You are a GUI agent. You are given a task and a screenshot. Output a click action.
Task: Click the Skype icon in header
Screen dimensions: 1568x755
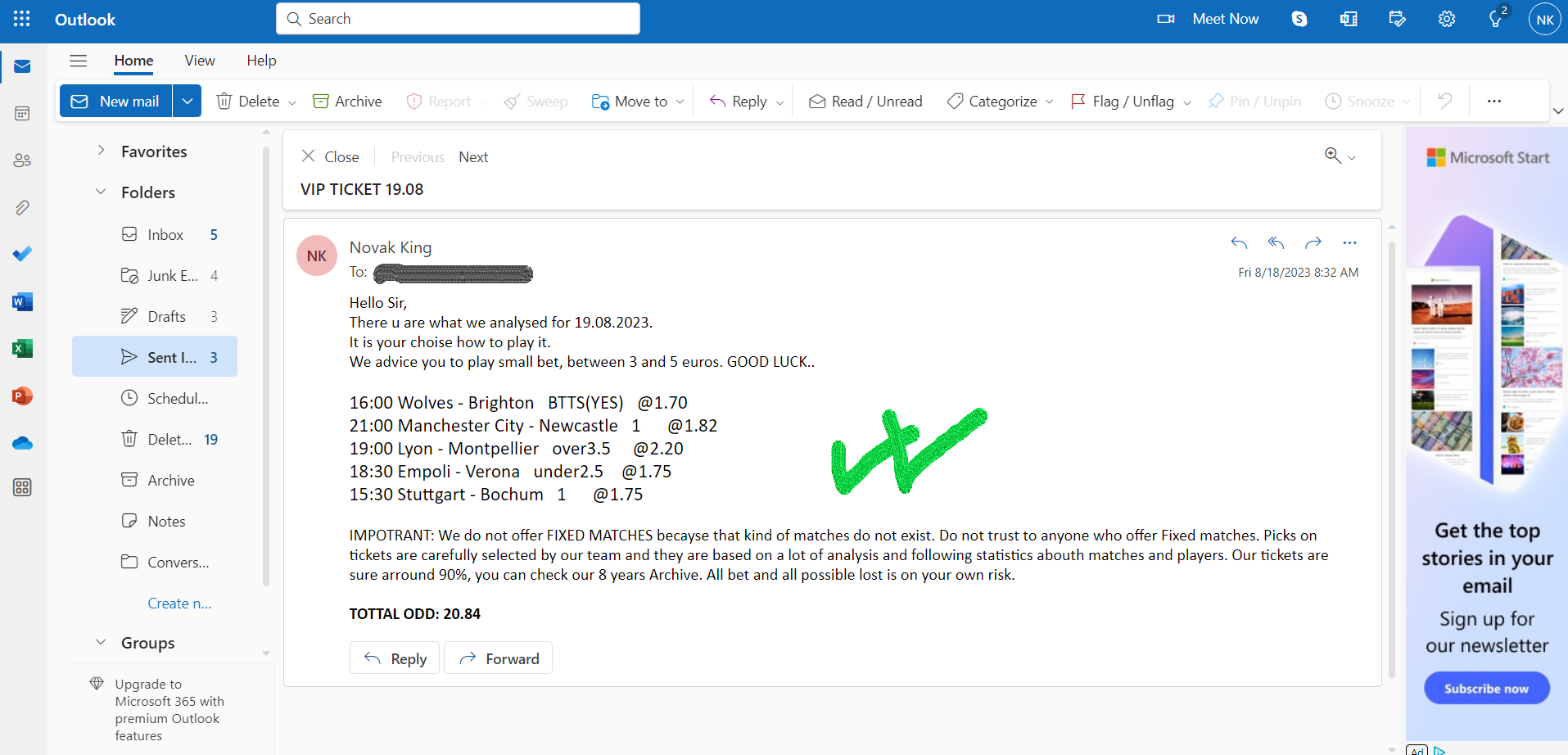[x=1299, y=19]
